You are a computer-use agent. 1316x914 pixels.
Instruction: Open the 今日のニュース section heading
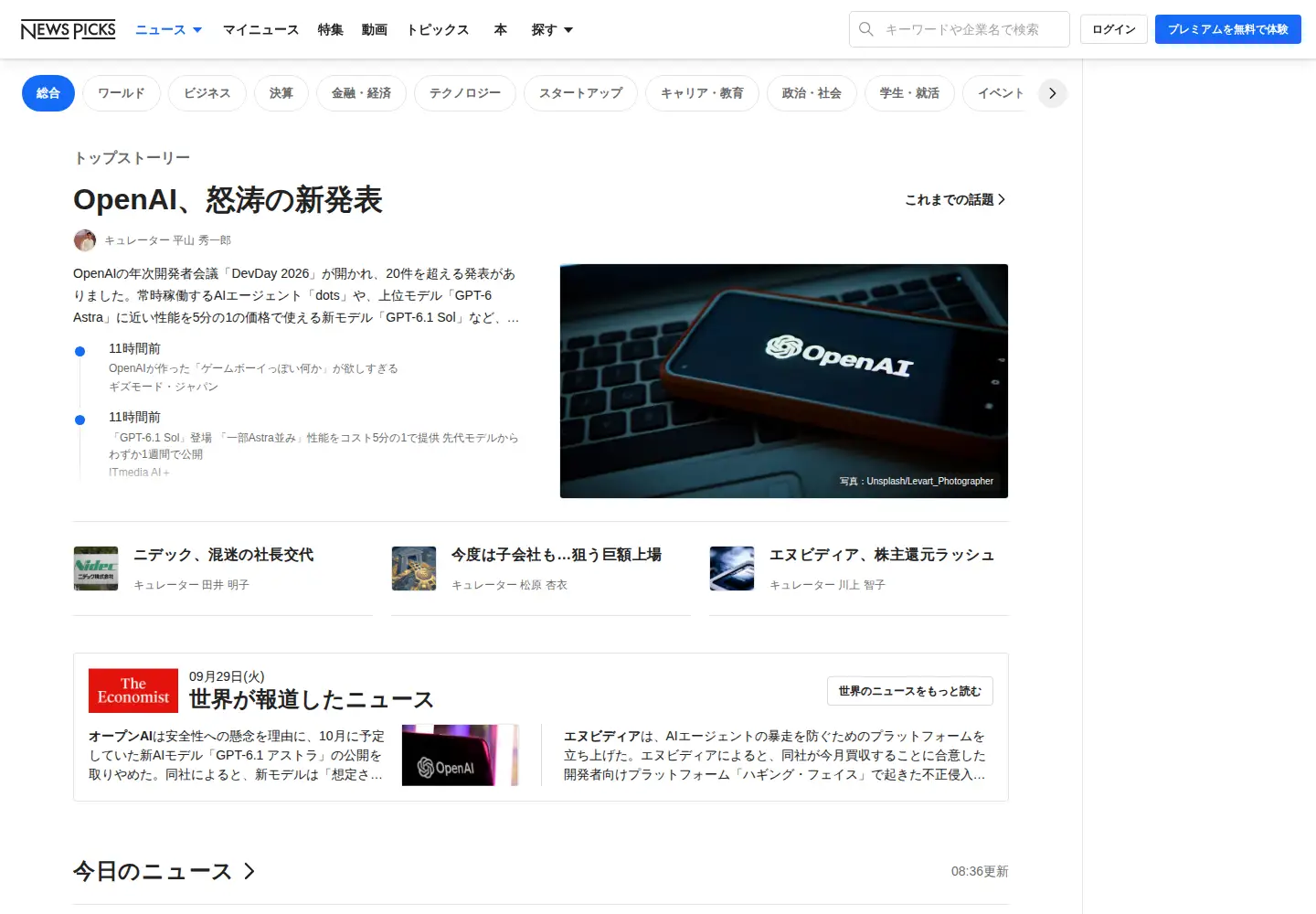153,872
